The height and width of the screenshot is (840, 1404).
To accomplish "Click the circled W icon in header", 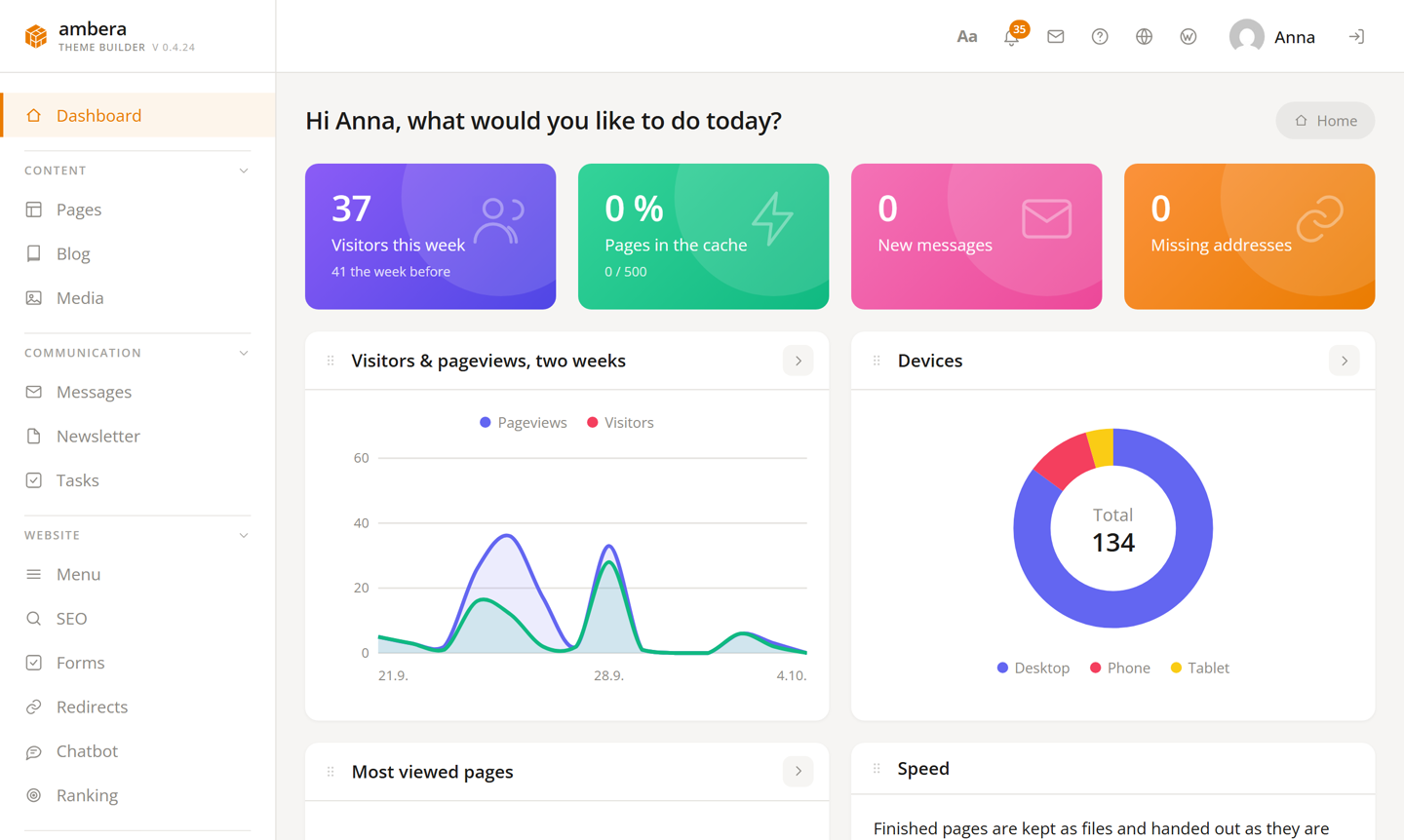I will [1188, 37].
